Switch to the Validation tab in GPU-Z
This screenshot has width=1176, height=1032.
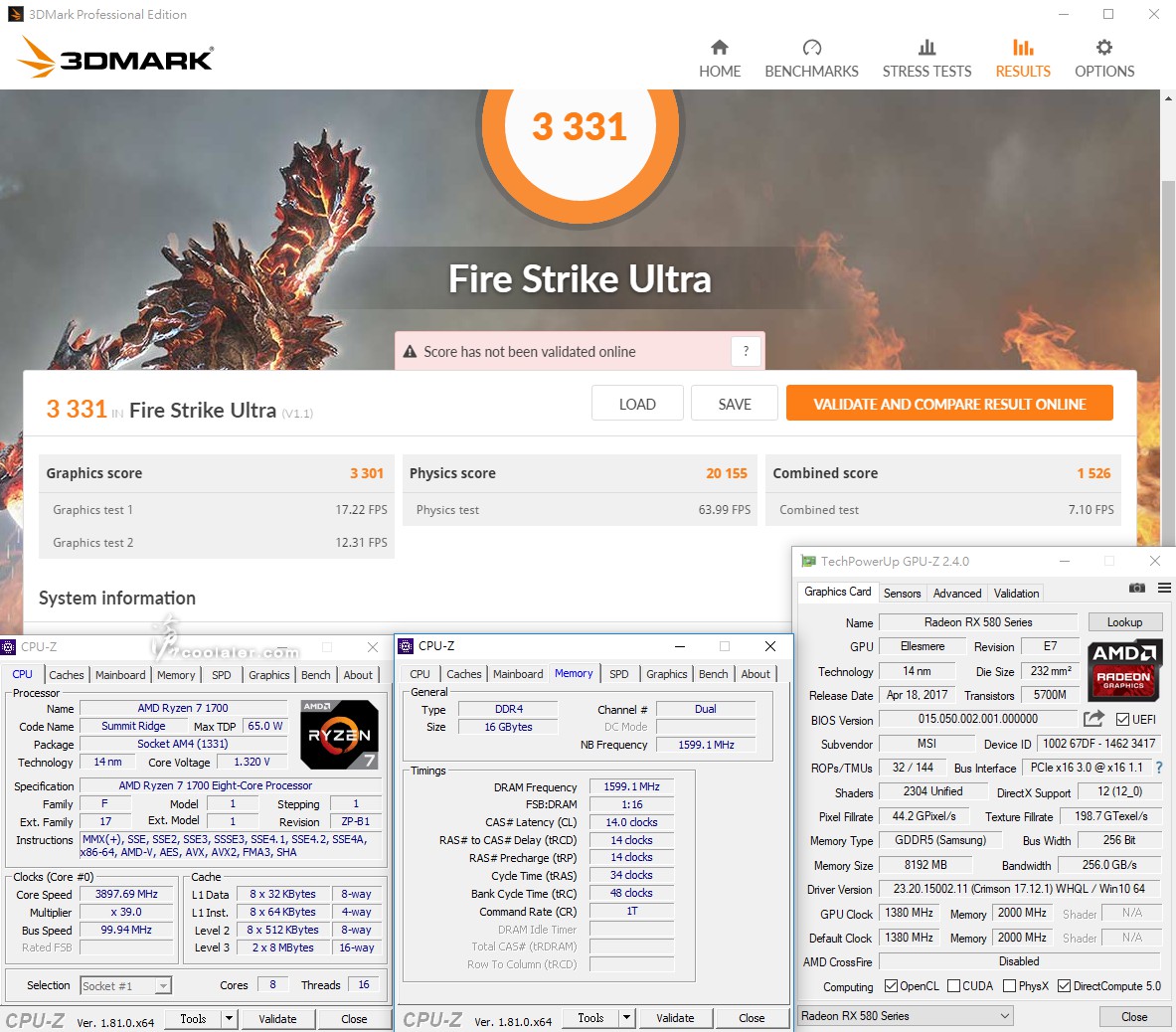(x=1016, y=594)
